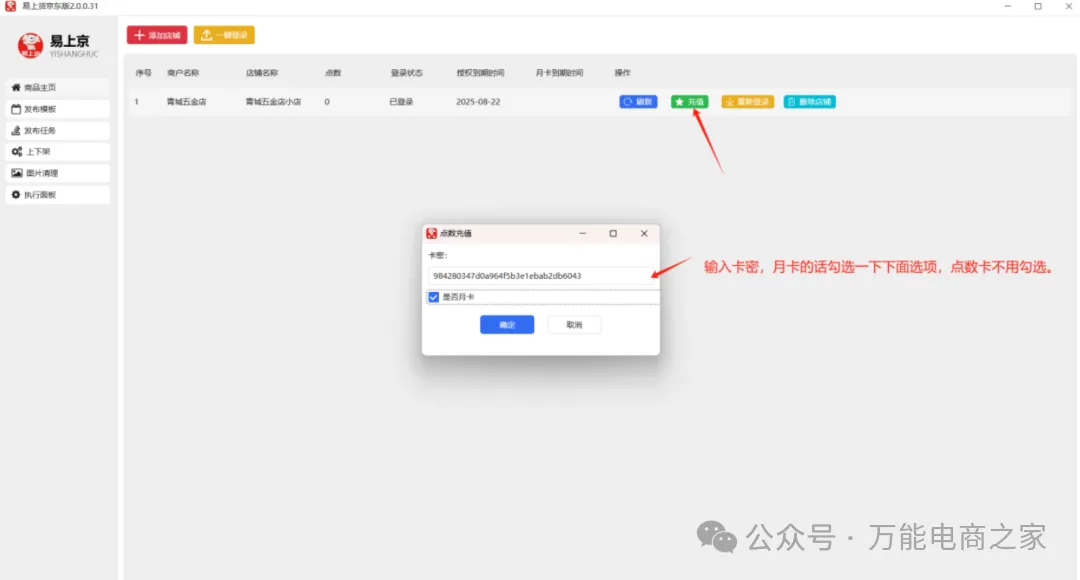Go to 发布模板 in the sidebar
This screenshot has width=1080, height=580.
(x=56, y=109)
